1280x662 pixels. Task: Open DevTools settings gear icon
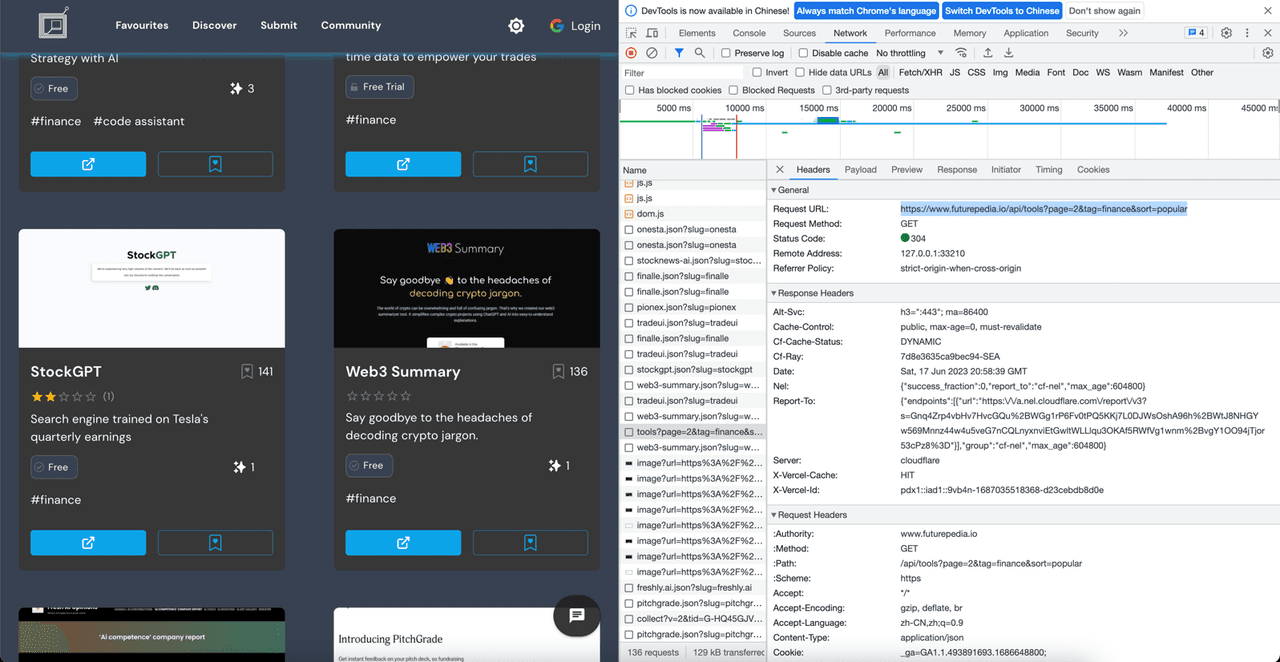coord(1227,33)
